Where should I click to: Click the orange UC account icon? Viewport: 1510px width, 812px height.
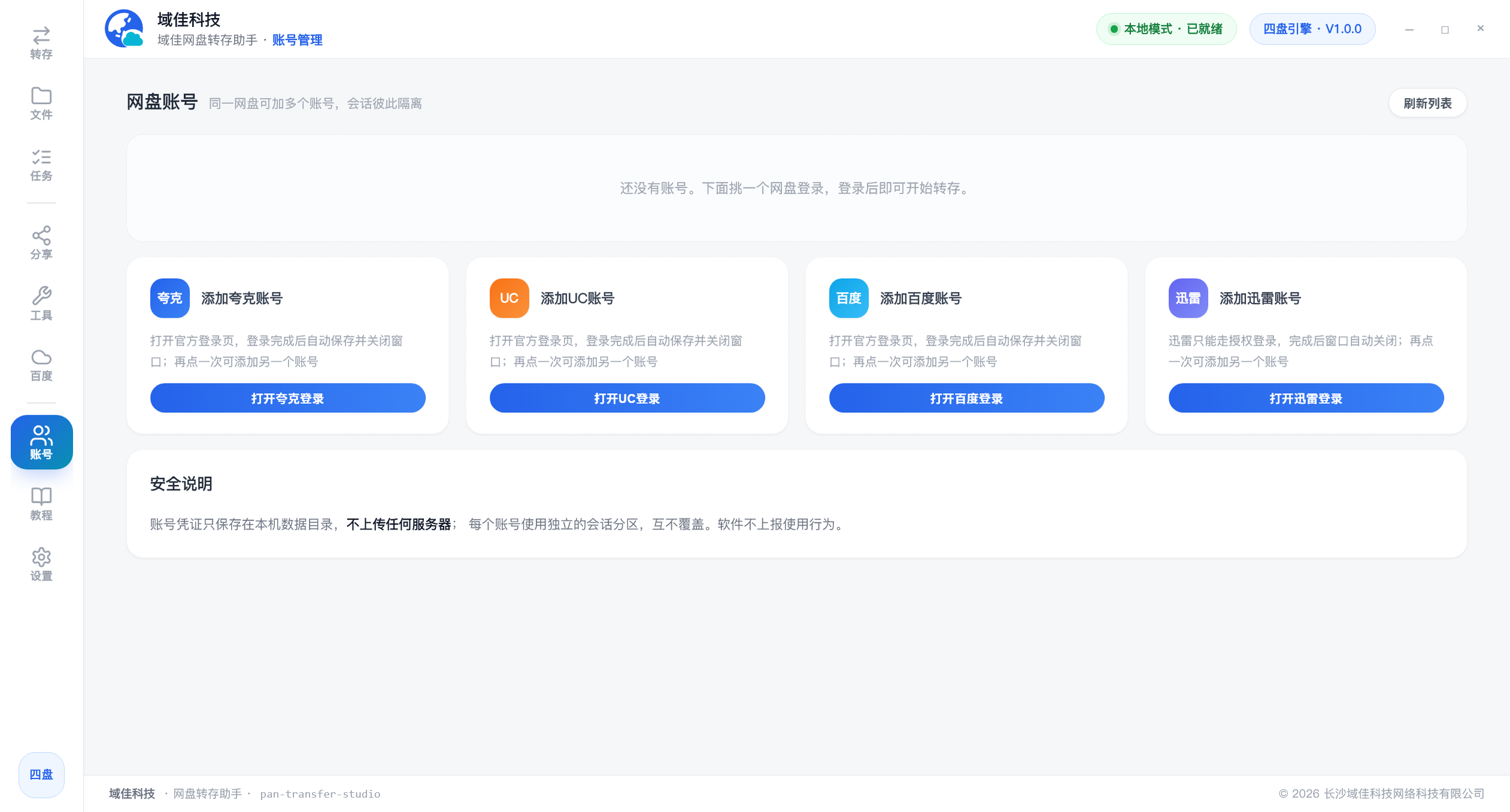[509, 298]
